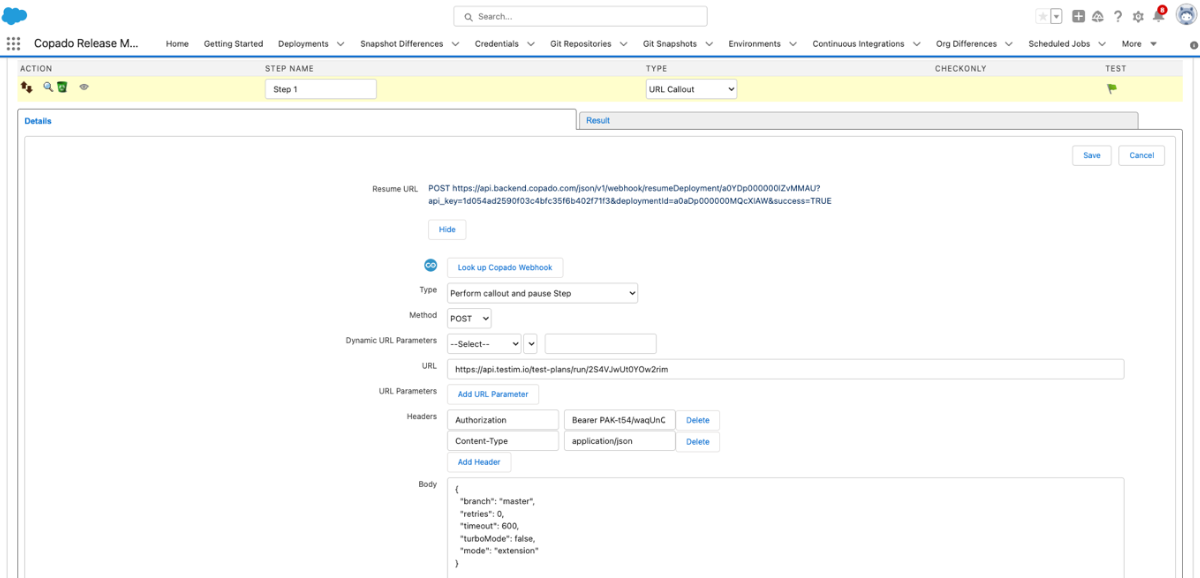Expand the Git Repositories chevron
The height and width of the screenshot is (578, 1200).
tap(624, 44)
